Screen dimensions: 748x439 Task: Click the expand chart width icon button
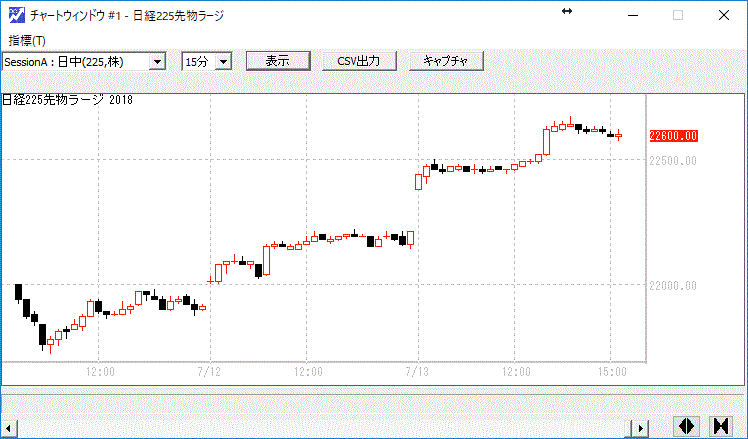(686, 426)
